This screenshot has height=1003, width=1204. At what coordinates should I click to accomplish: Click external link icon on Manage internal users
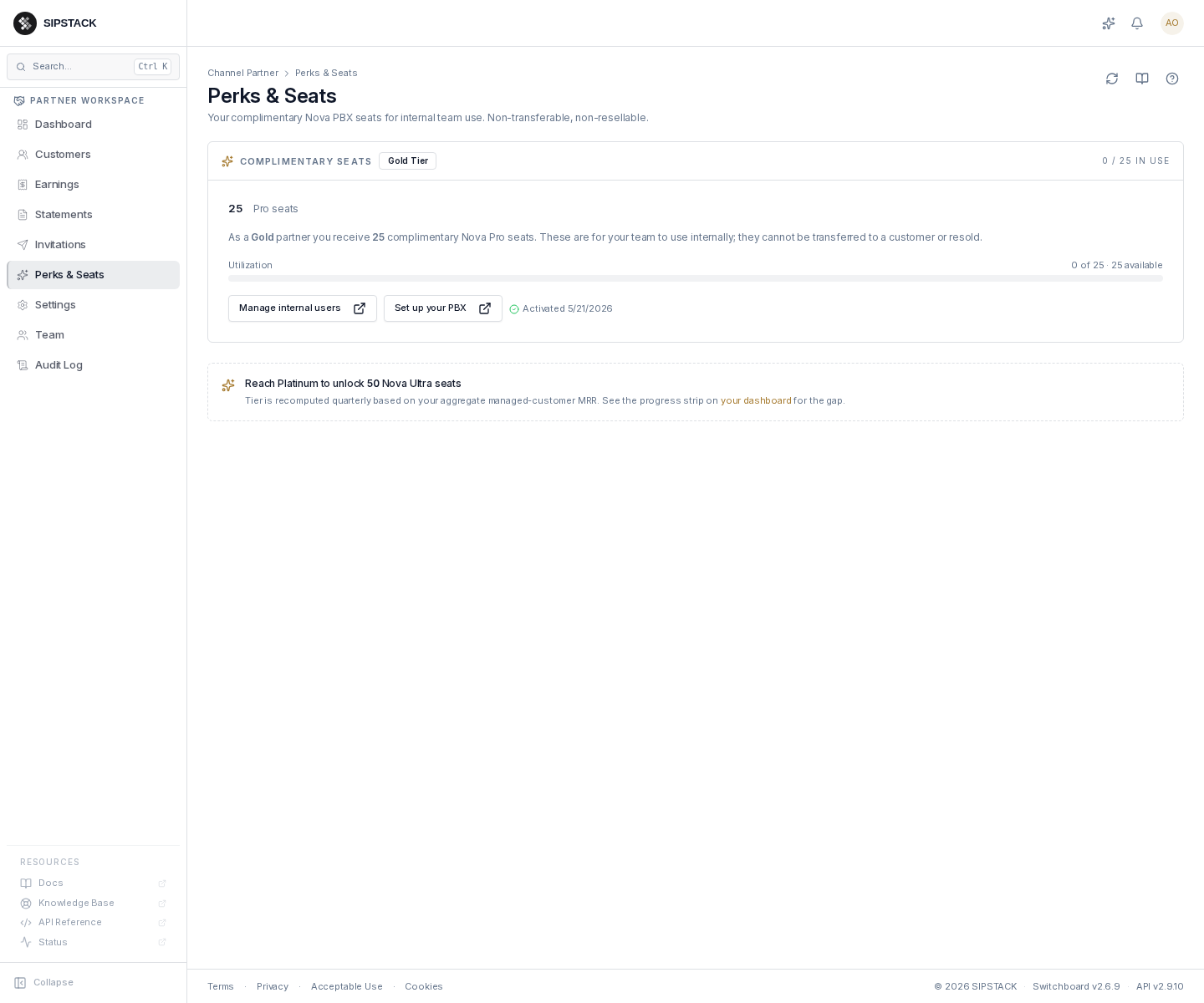[360, 308]
